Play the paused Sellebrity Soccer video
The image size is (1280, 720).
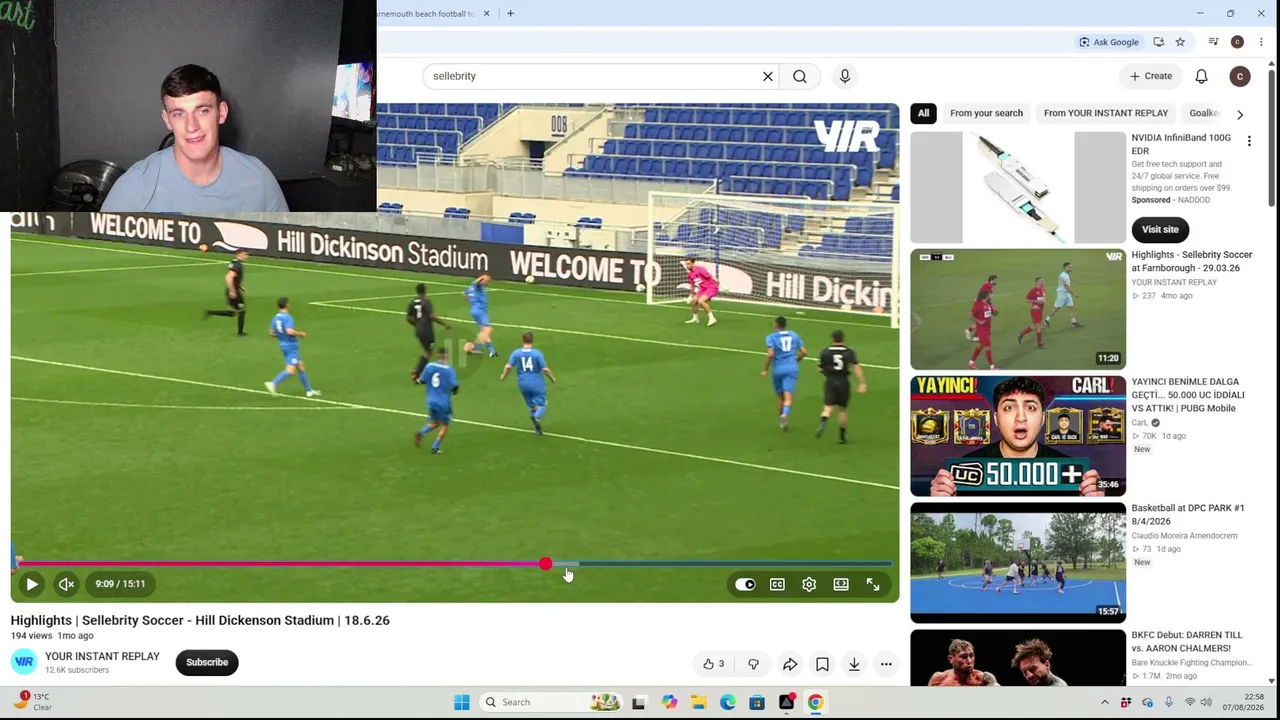[x=31, y=584]
